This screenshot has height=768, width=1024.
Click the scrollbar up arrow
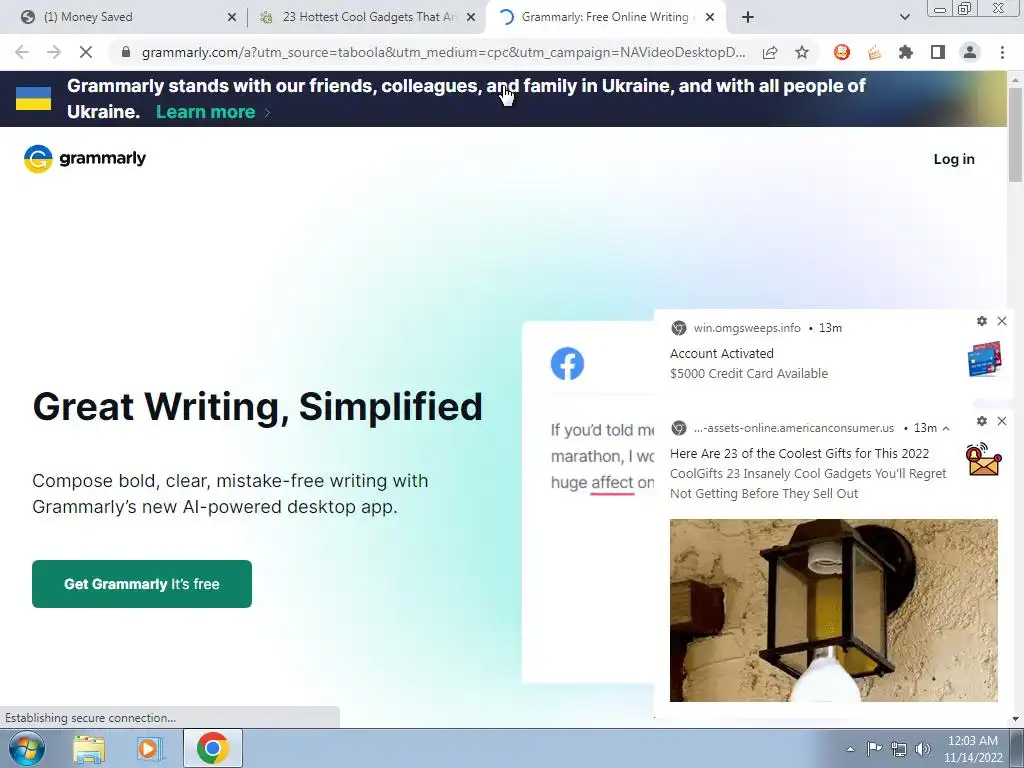pos(1015,80)
